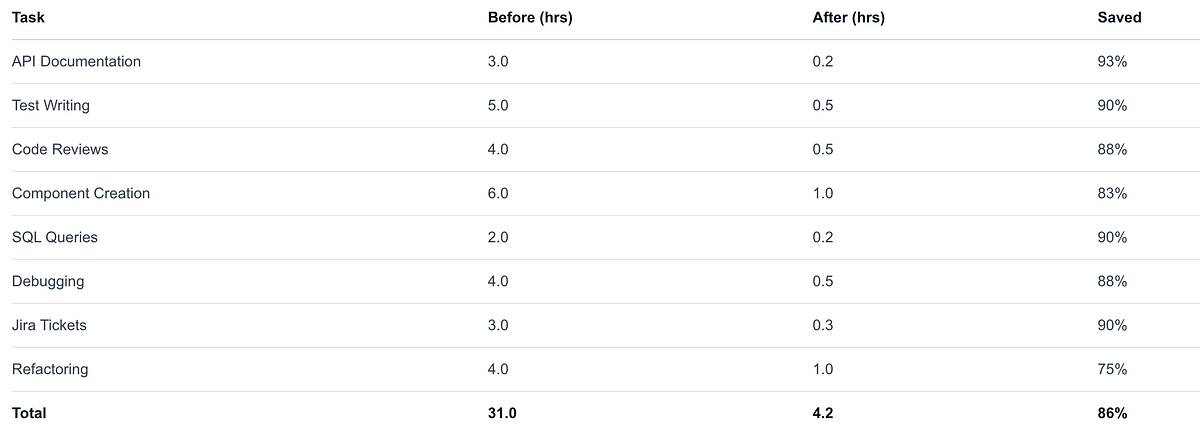
Task: Click the After (hrs) column header
Action: 848,18
